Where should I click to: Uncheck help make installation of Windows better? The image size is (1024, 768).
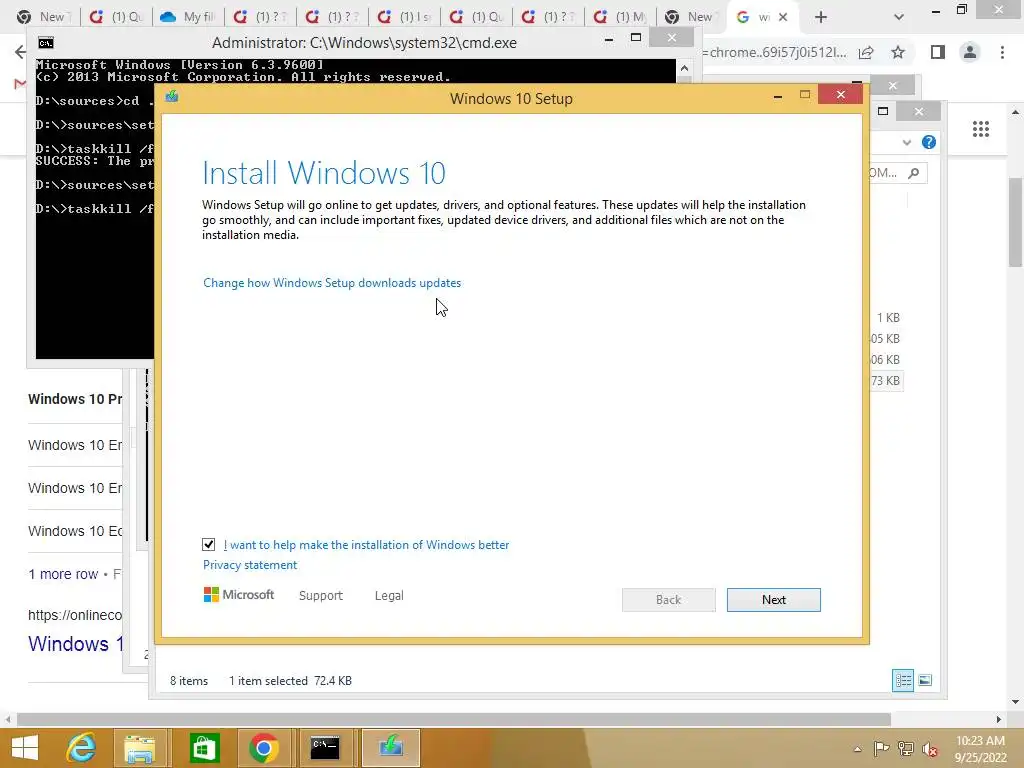pos(208,544)
